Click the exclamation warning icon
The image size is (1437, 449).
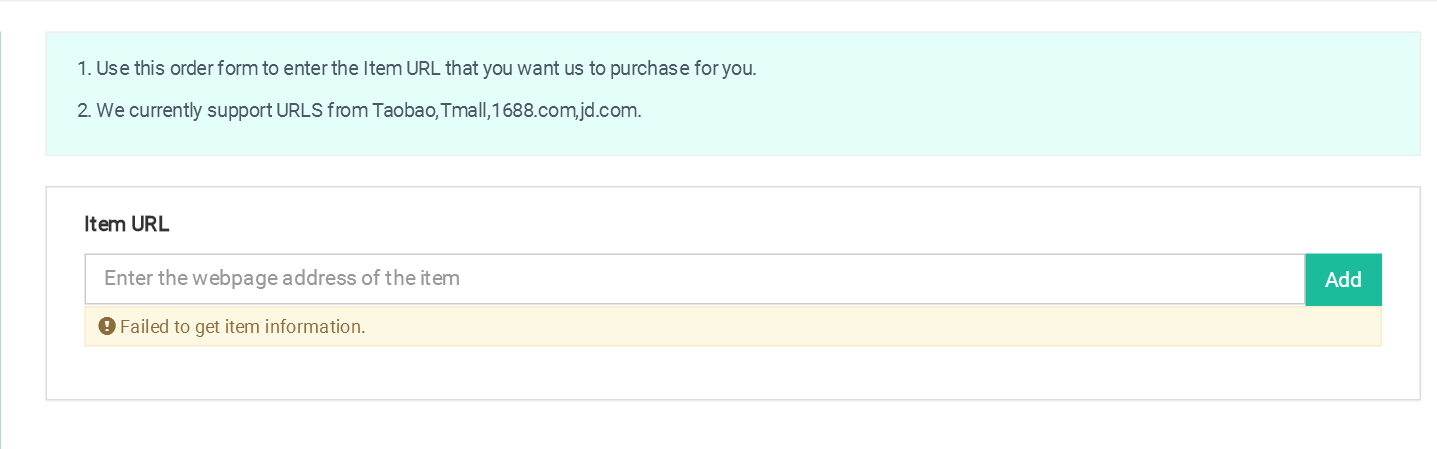click(107, 326)
